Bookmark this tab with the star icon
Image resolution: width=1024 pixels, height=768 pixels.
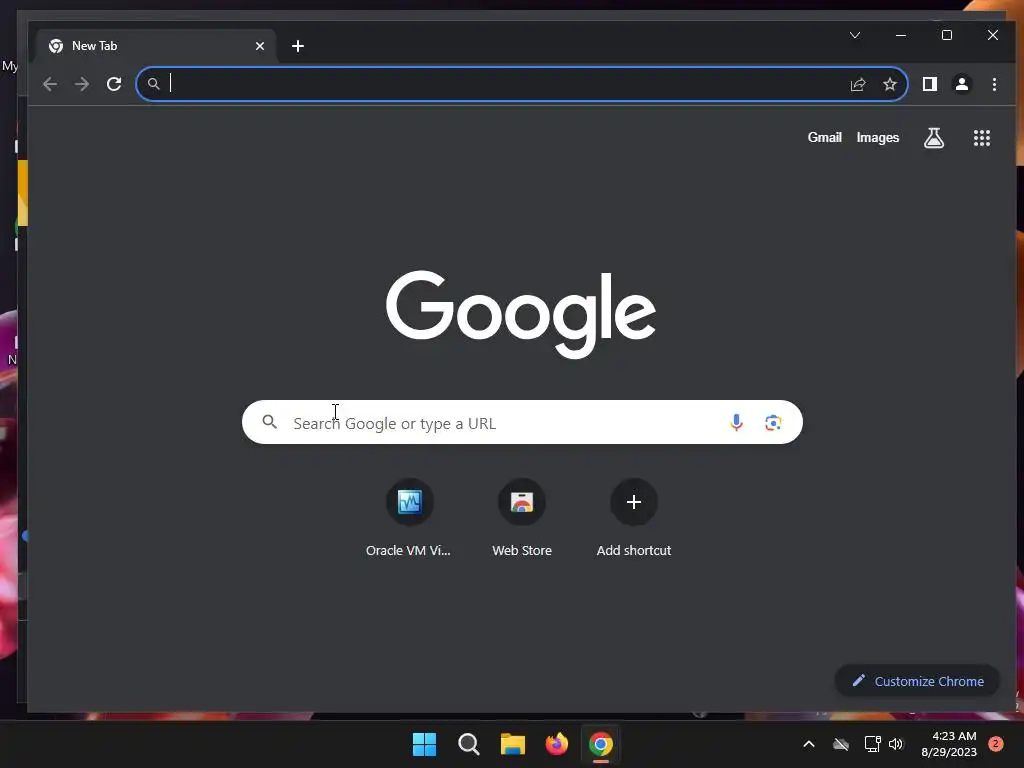tap(889, 84)
